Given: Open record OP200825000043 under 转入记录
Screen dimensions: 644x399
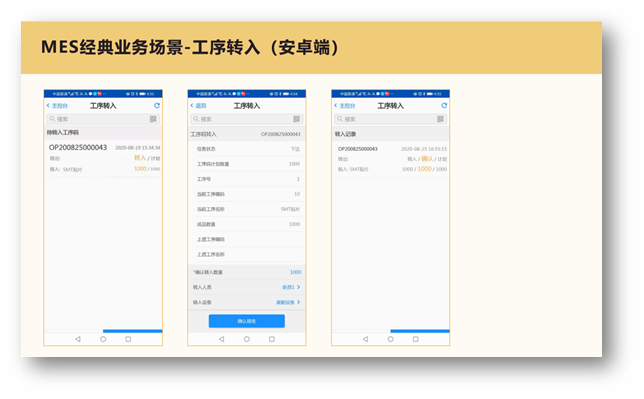Looking at the screenshot, I should (x=391, y=159).
